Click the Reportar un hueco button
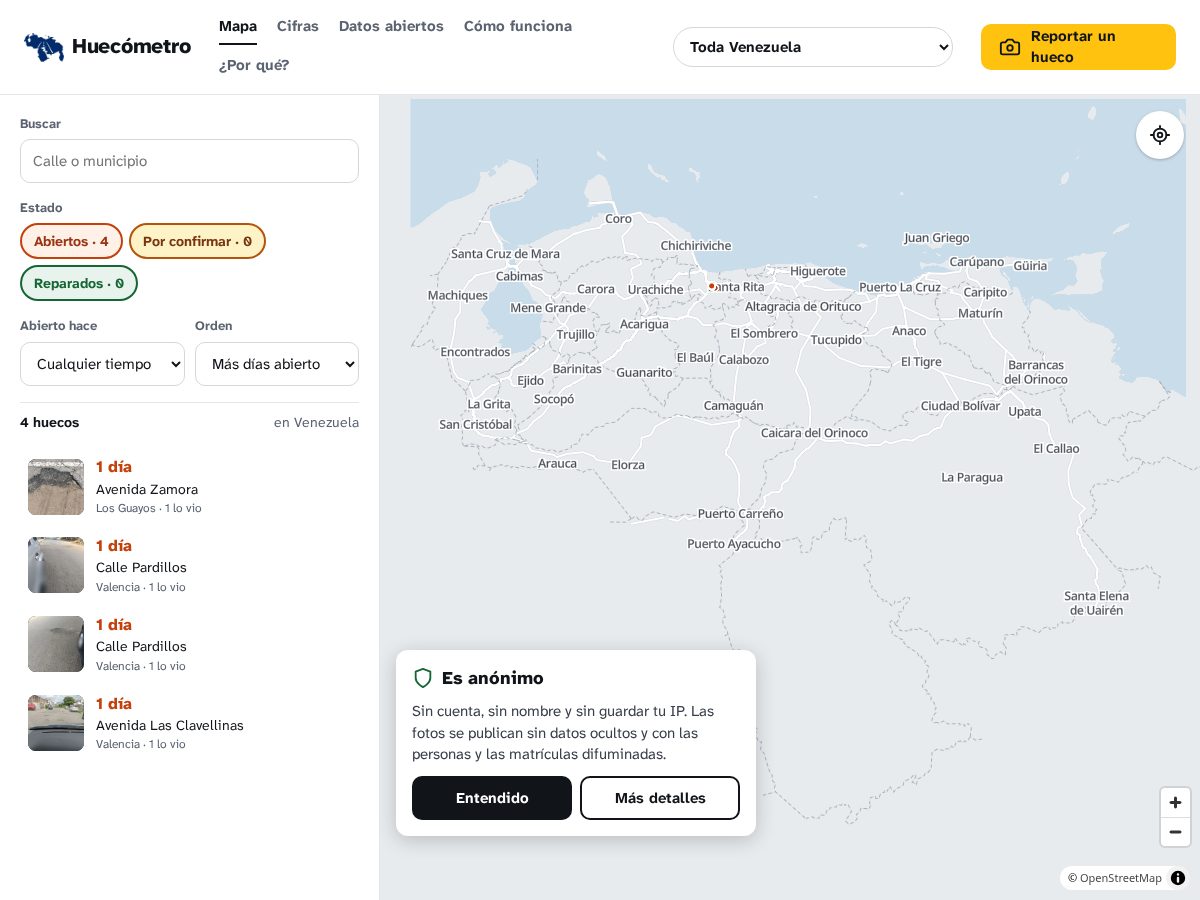The image size is (1200, 900). pos(1078,47)
